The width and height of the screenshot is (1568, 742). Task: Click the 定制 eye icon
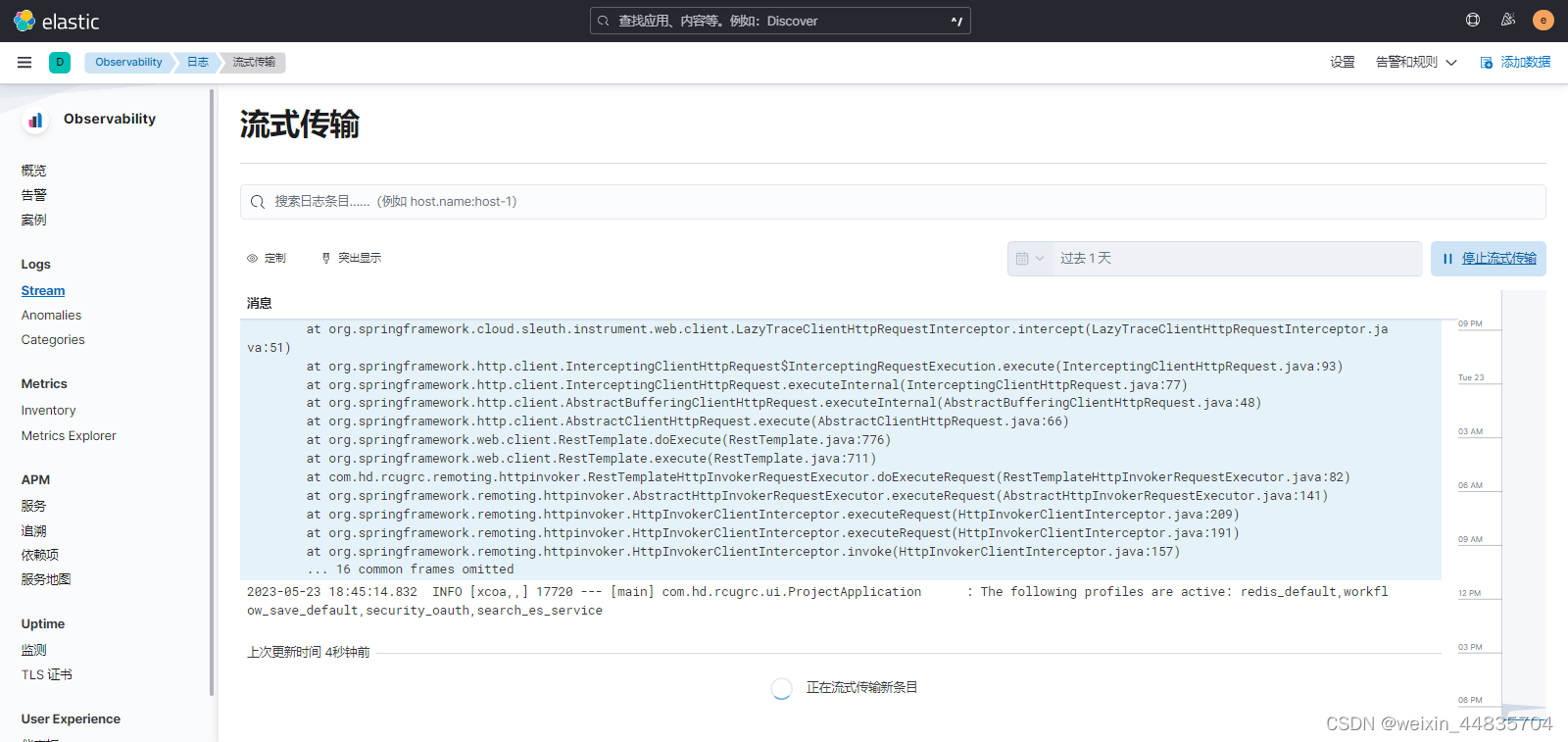(253, 258)
